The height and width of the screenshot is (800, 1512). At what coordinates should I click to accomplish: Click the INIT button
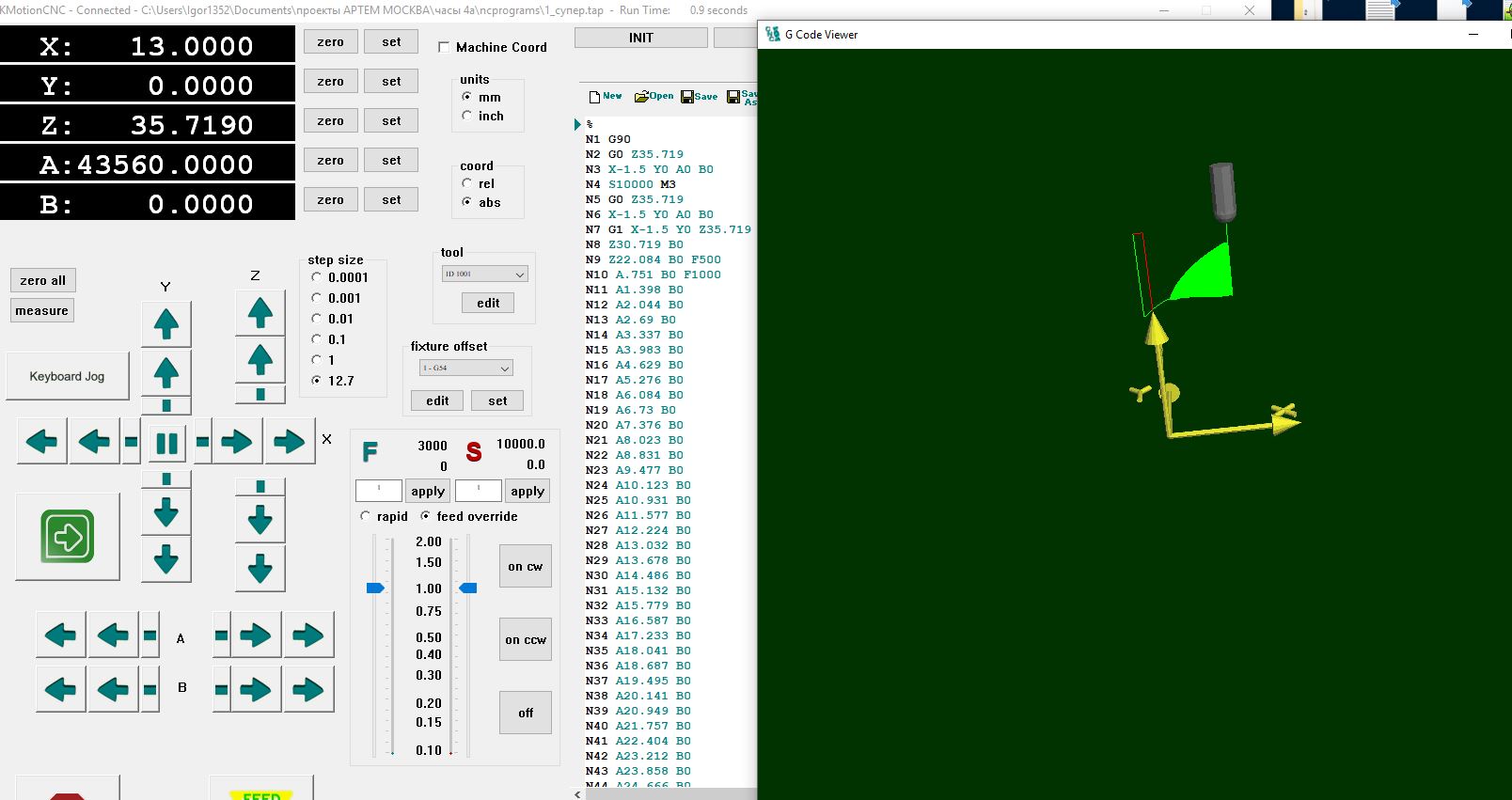click(640, 38)
